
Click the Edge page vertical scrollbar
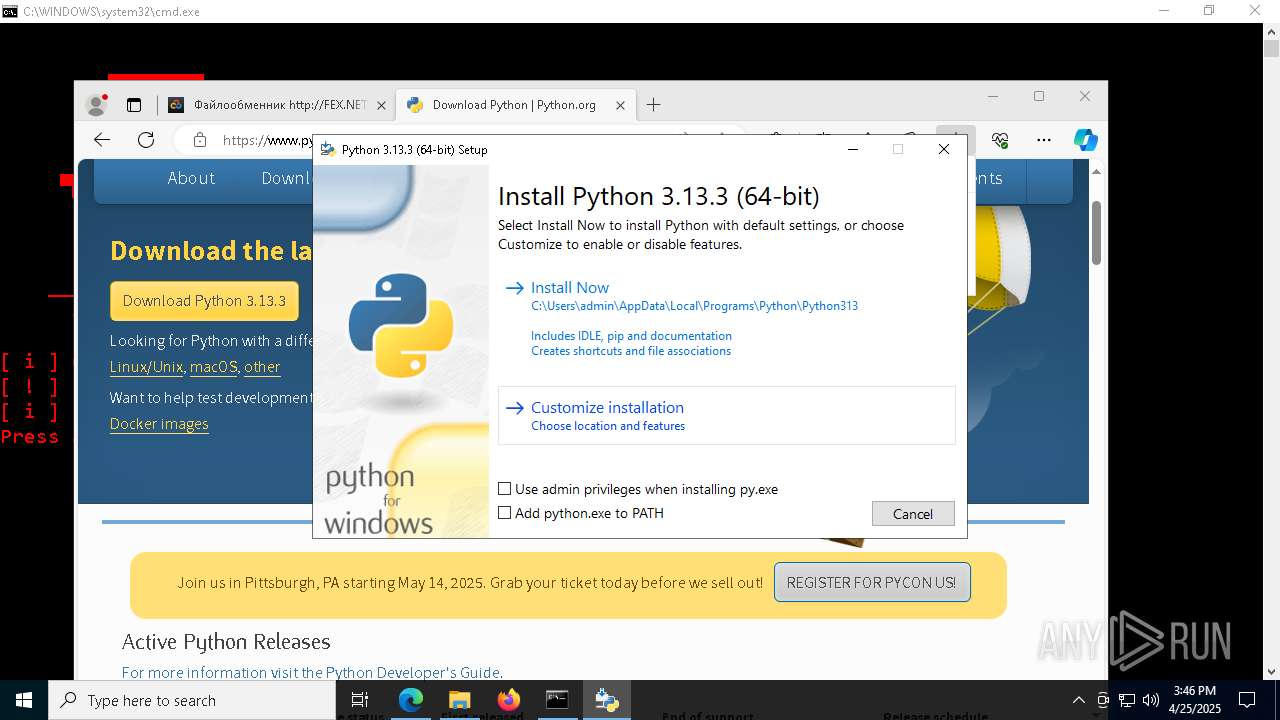1096,233
